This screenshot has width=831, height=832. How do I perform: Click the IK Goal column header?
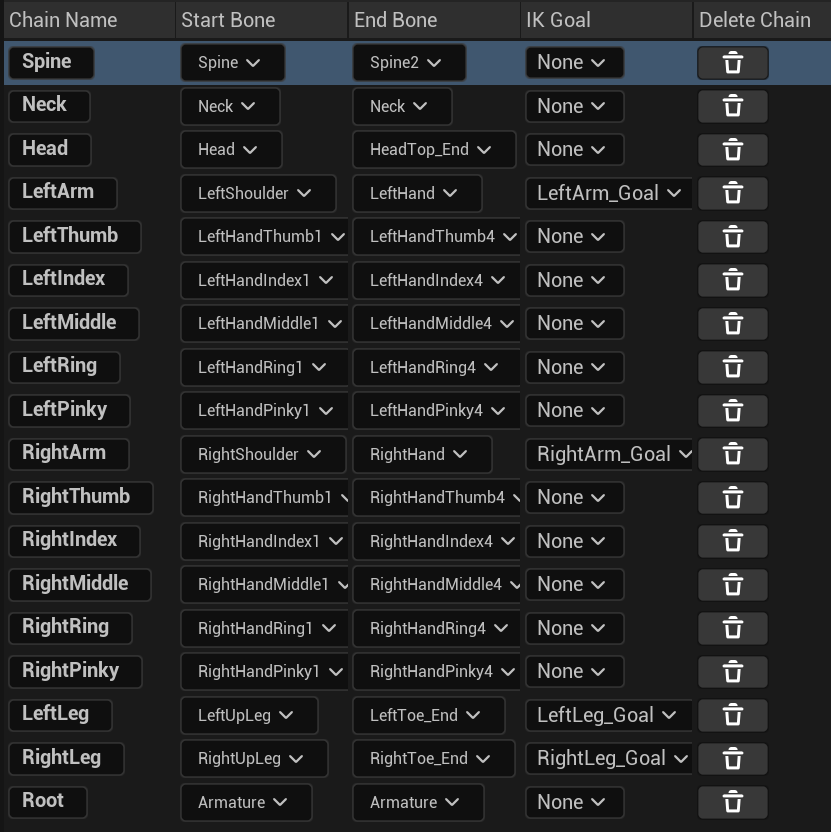click(607, 20)
